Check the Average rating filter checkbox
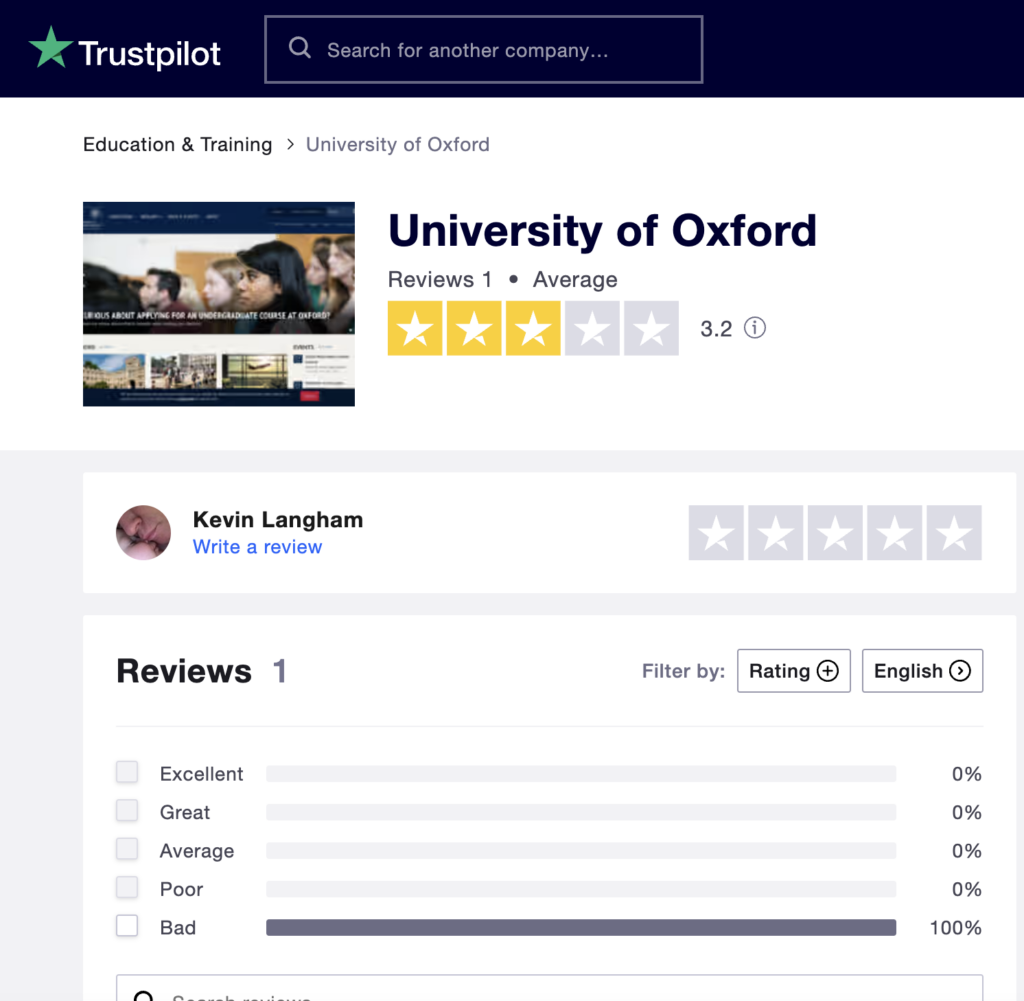 pyautogui.click(x=127, y=849)
